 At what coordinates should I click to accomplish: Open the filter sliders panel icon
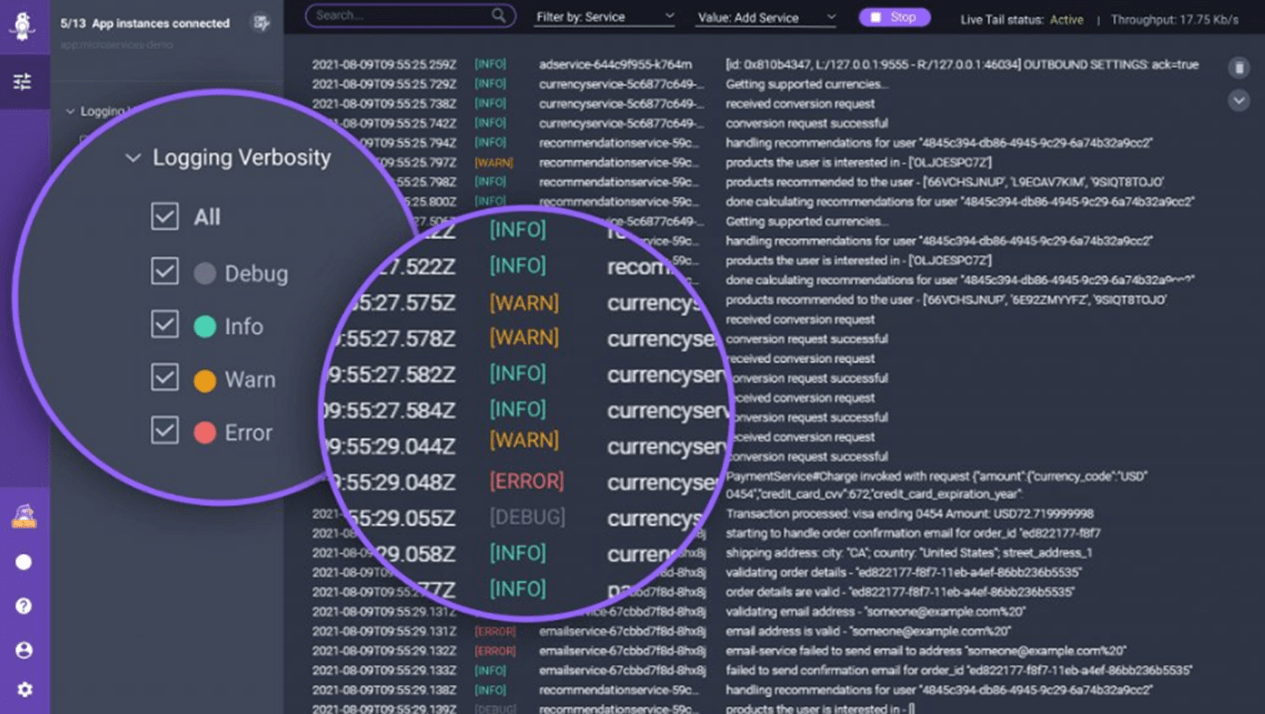coord(22,82)
